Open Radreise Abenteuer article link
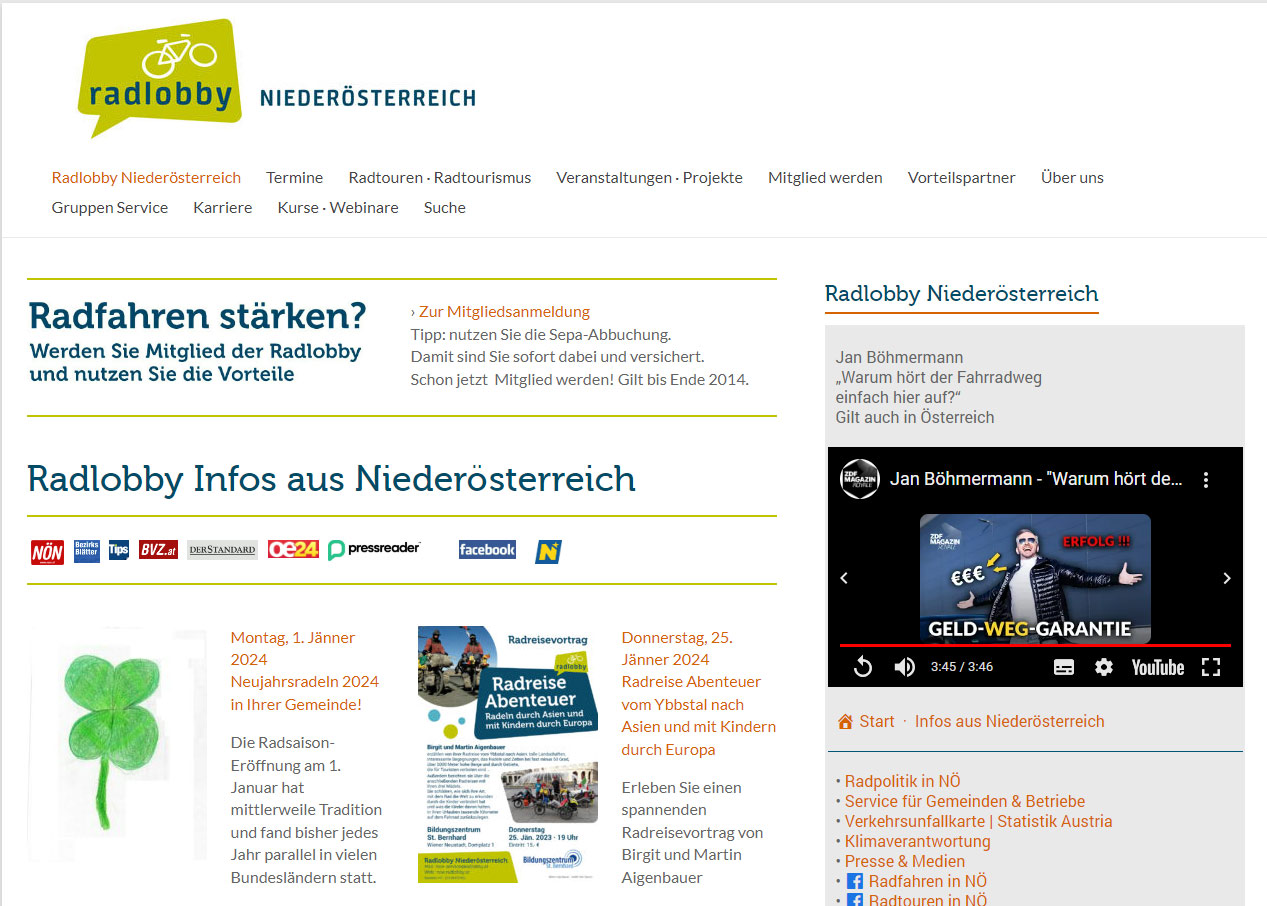The width and height of the screenshot is (1267, 906). click(698, 715)
